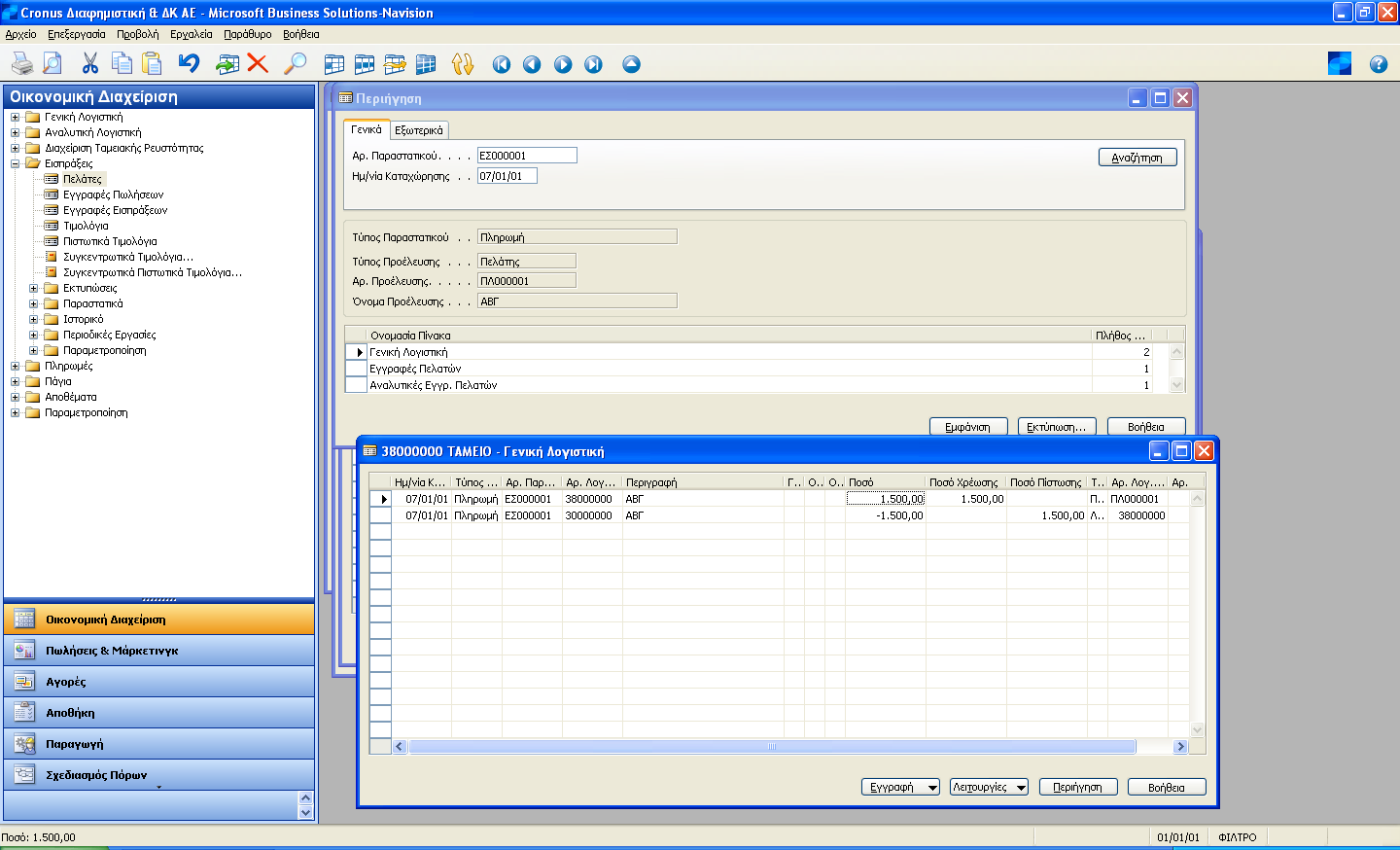This screenshot has height=850, width=1400.
Task: Open Προβολή menu
Action: [138, 34]
